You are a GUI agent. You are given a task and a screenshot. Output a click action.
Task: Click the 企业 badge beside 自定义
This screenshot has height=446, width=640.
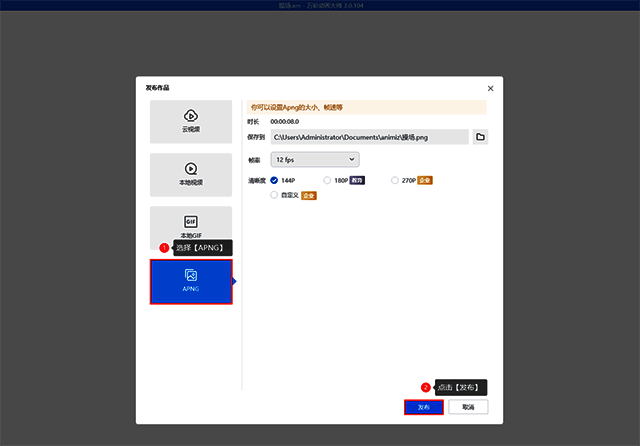309,196
